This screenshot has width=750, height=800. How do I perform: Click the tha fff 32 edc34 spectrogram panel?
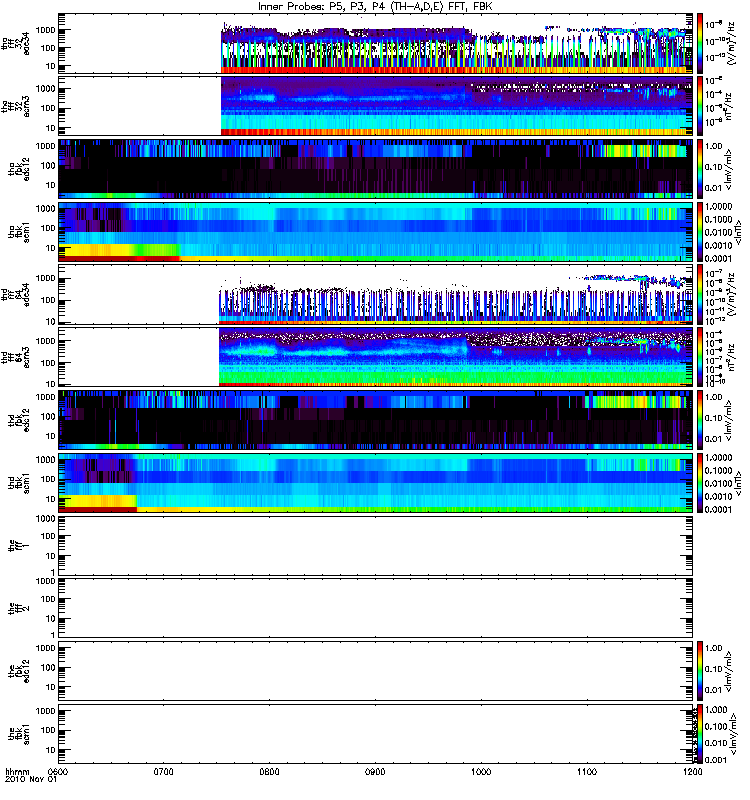376,43
